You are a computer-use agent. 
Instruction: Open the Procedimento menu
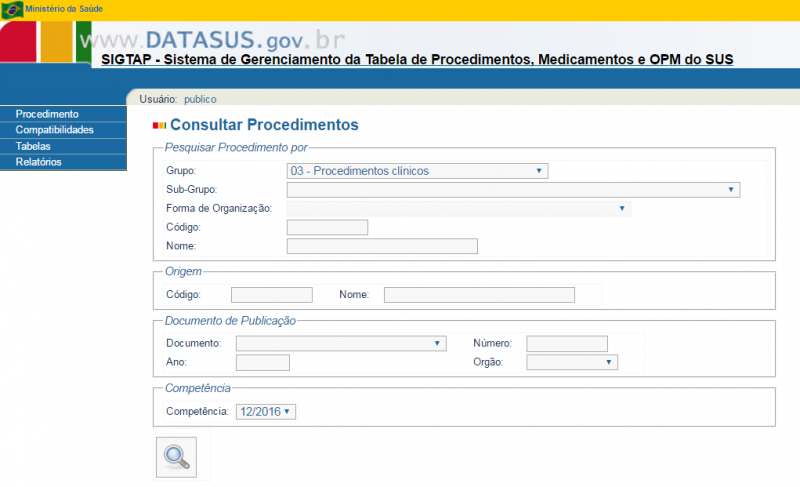click(x=63, y=114)
